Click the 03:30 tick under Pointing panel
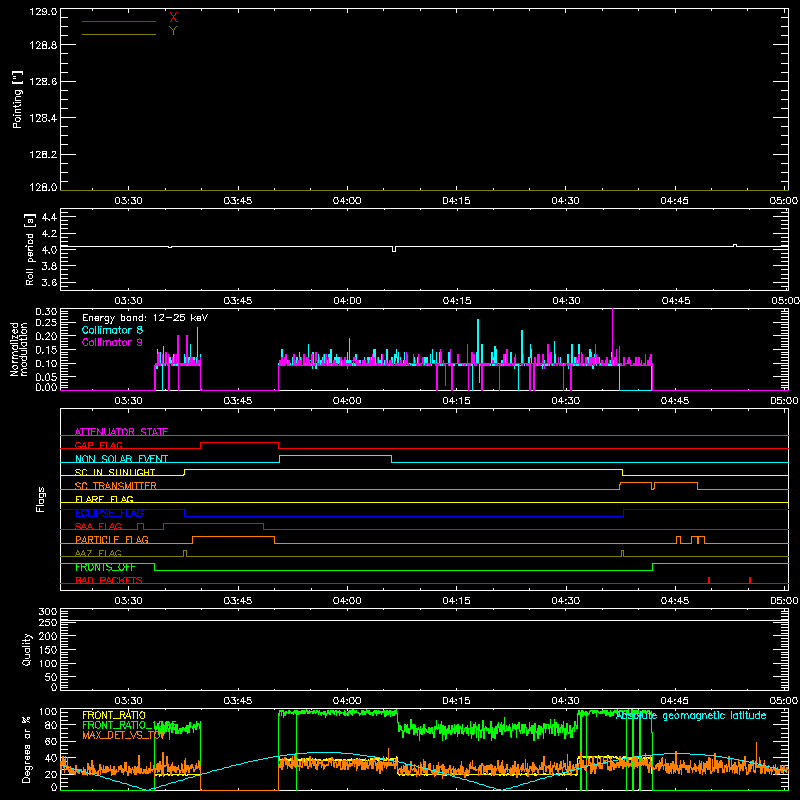The image size is (800, 800). pos(129,201)
